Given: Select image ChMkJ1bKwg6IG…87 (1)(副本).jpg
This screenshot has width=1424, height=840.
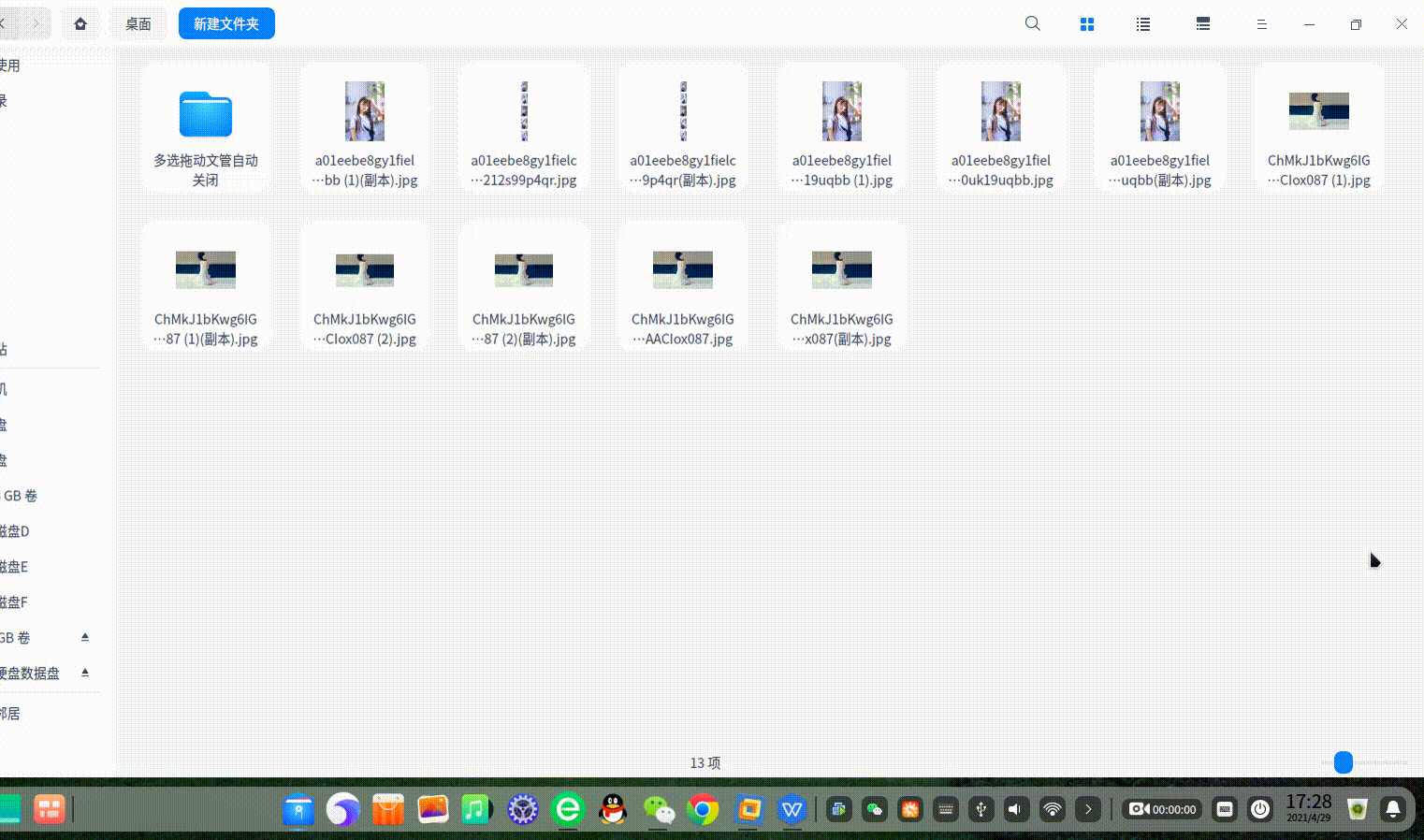Looking at the screenshot, I should (x=206, y=287).
